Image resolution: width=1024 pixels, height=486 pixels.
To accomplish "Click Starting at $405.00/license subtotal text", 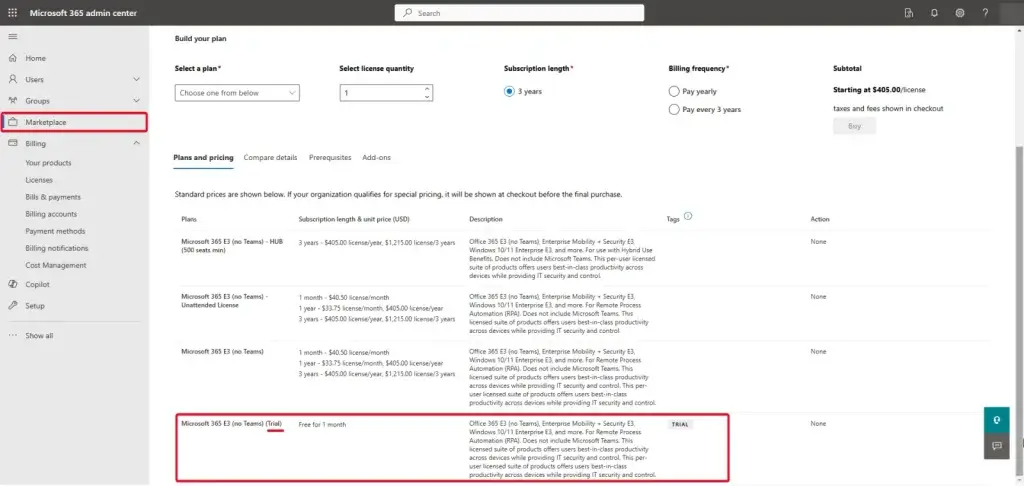I will coord(879,89).
